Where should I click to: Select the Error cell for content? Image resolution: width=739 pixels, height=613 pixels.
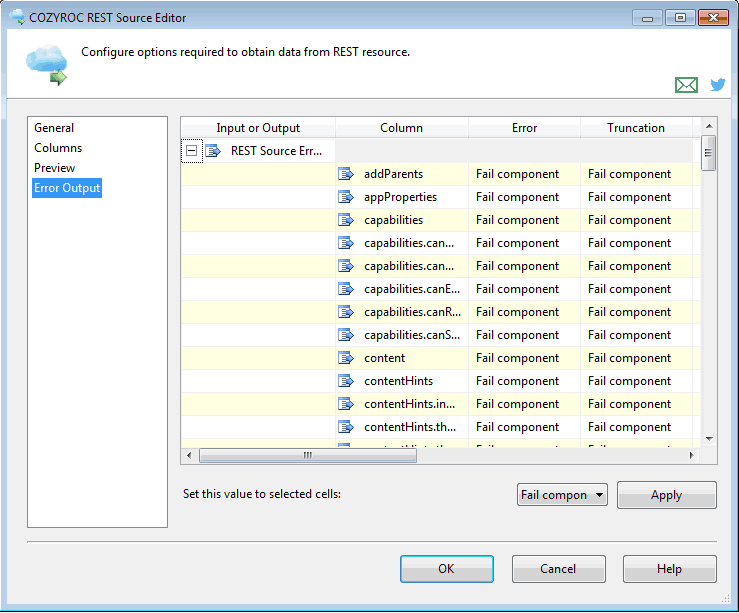pos(524,358)
